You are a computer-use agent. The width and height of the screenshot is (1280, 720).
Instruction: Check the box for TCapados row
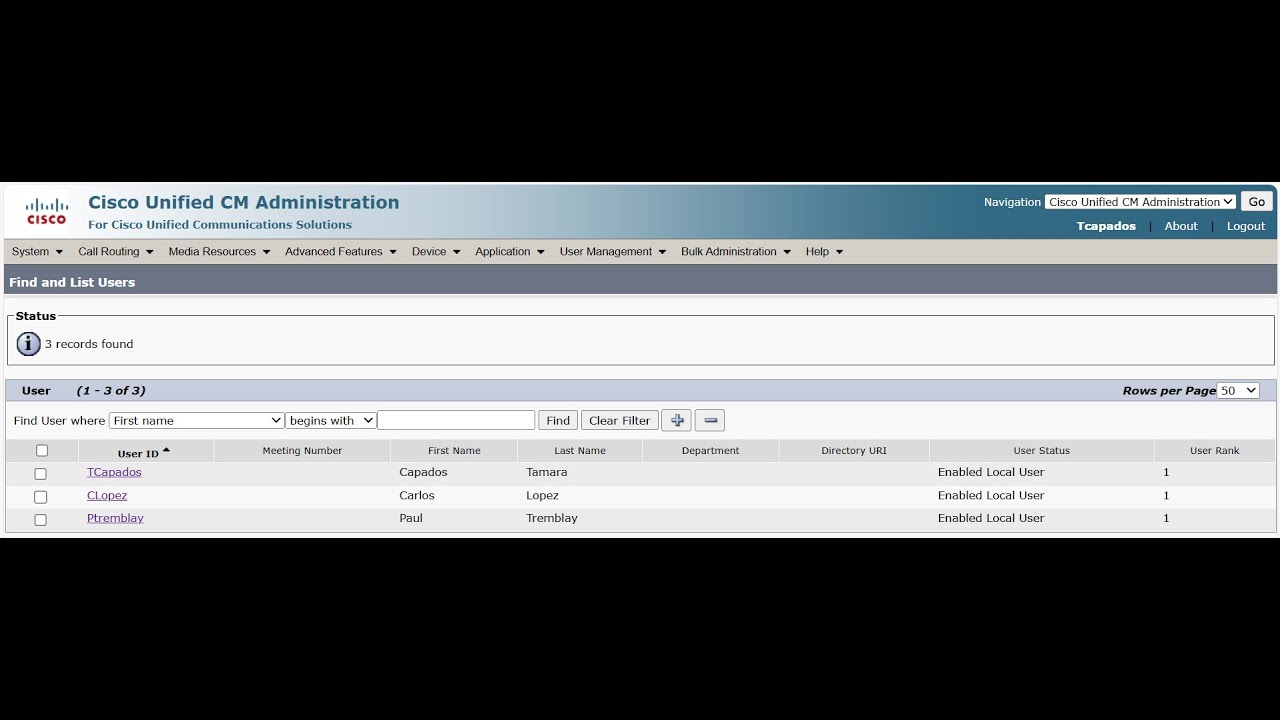tap(41, 474)
